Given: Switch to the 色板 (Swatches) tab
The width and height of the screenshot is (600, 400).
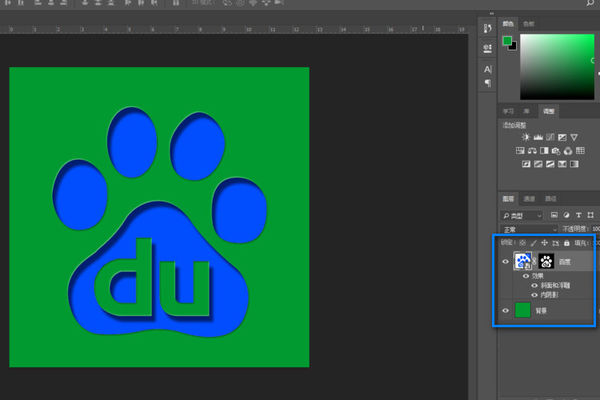Looking at the screenshot, I should (529, 24).
